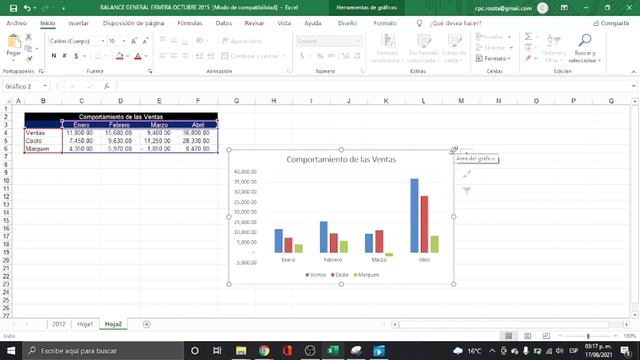Open Ribbon Display Options in title bar
The image size is (640, 360).
tap(564, 8)
